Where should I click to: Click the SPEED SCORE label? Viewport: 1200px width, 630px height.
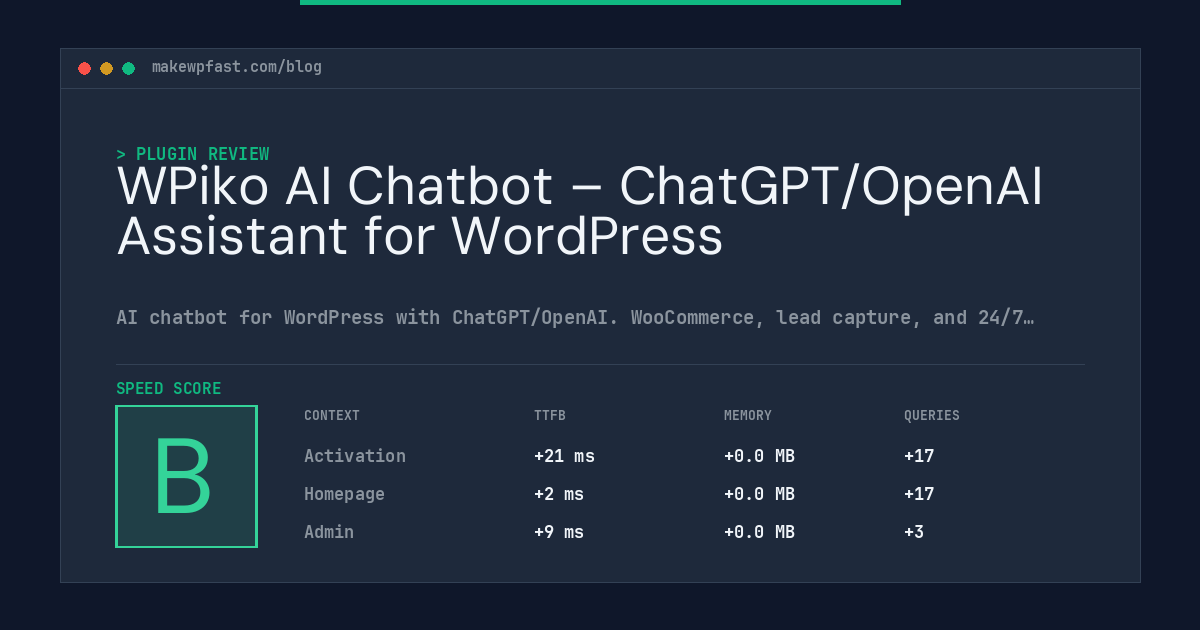pos(169,389)
